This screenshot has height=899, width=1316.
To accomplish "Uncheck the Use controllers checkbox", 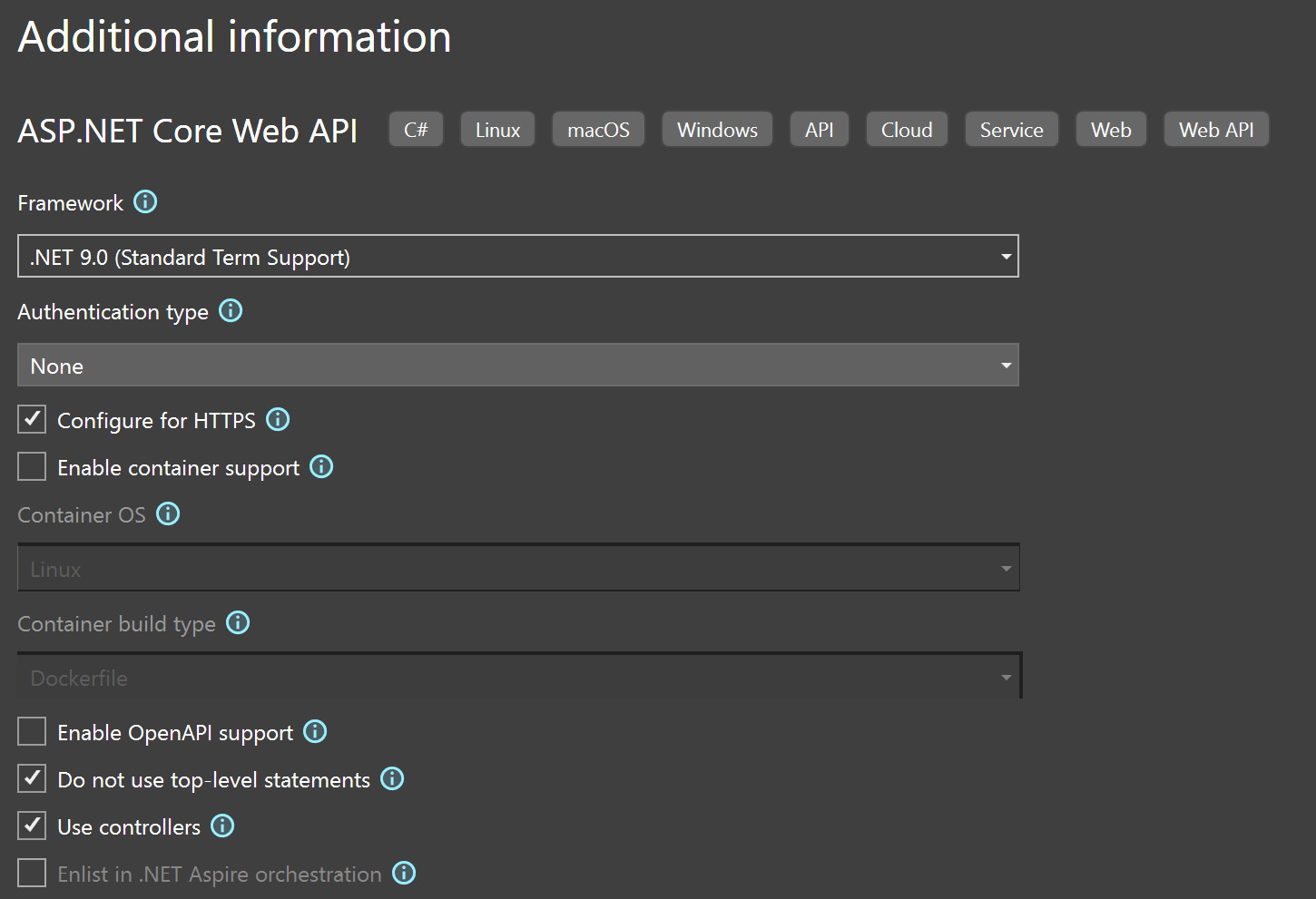I will (32, 826).
